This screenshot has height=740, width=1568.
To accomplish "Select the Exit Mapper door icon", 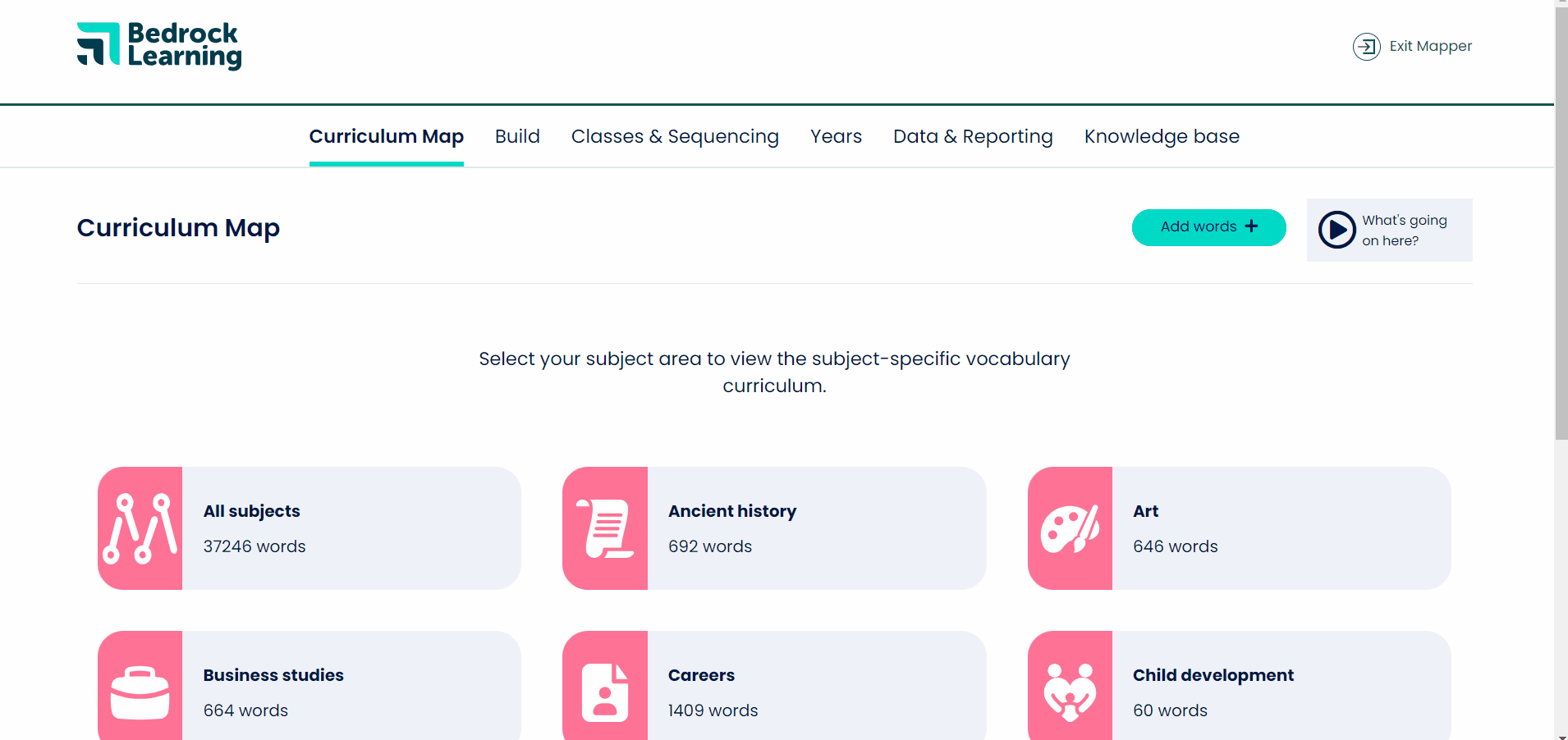I will [1366, 47].
